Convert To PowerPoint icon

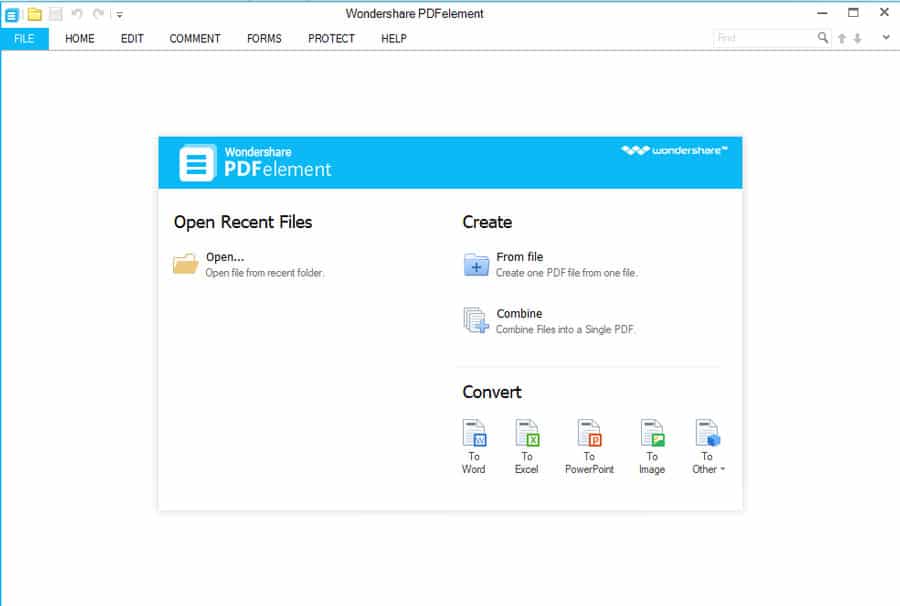(589, 433)
